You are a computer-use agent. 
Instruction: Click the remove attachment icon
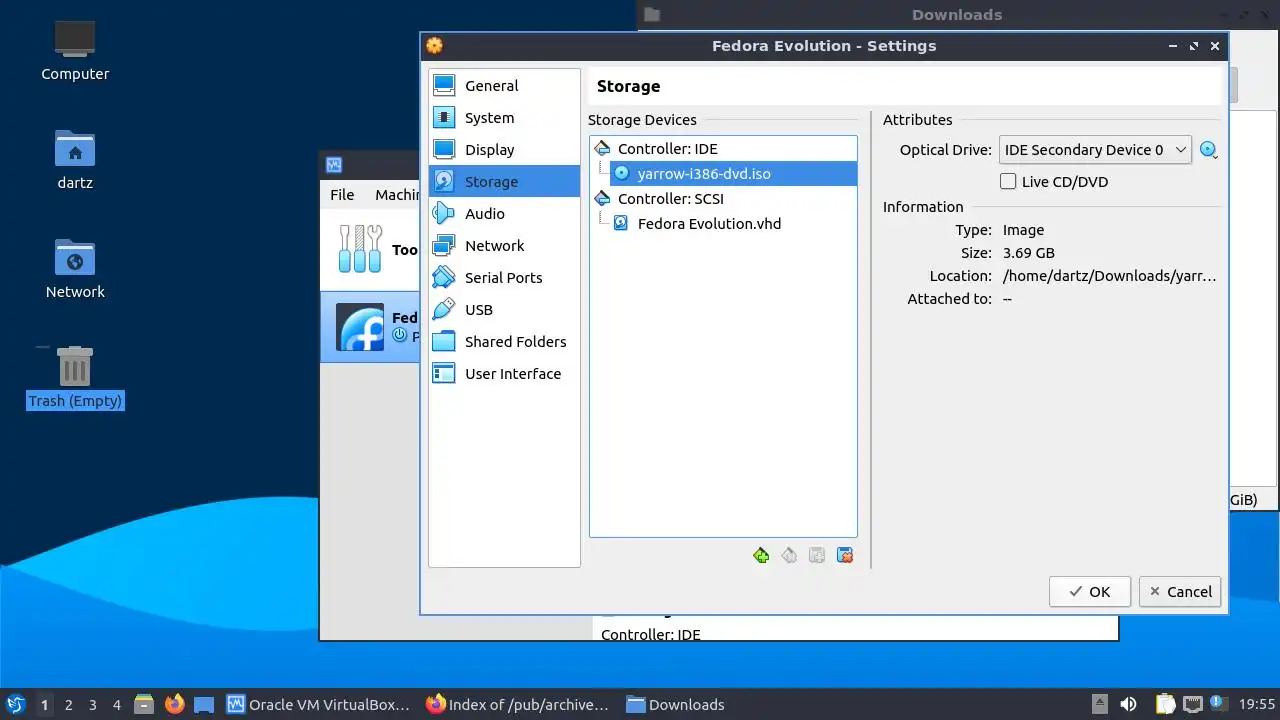pyautogui.click(x=845, y=556)
